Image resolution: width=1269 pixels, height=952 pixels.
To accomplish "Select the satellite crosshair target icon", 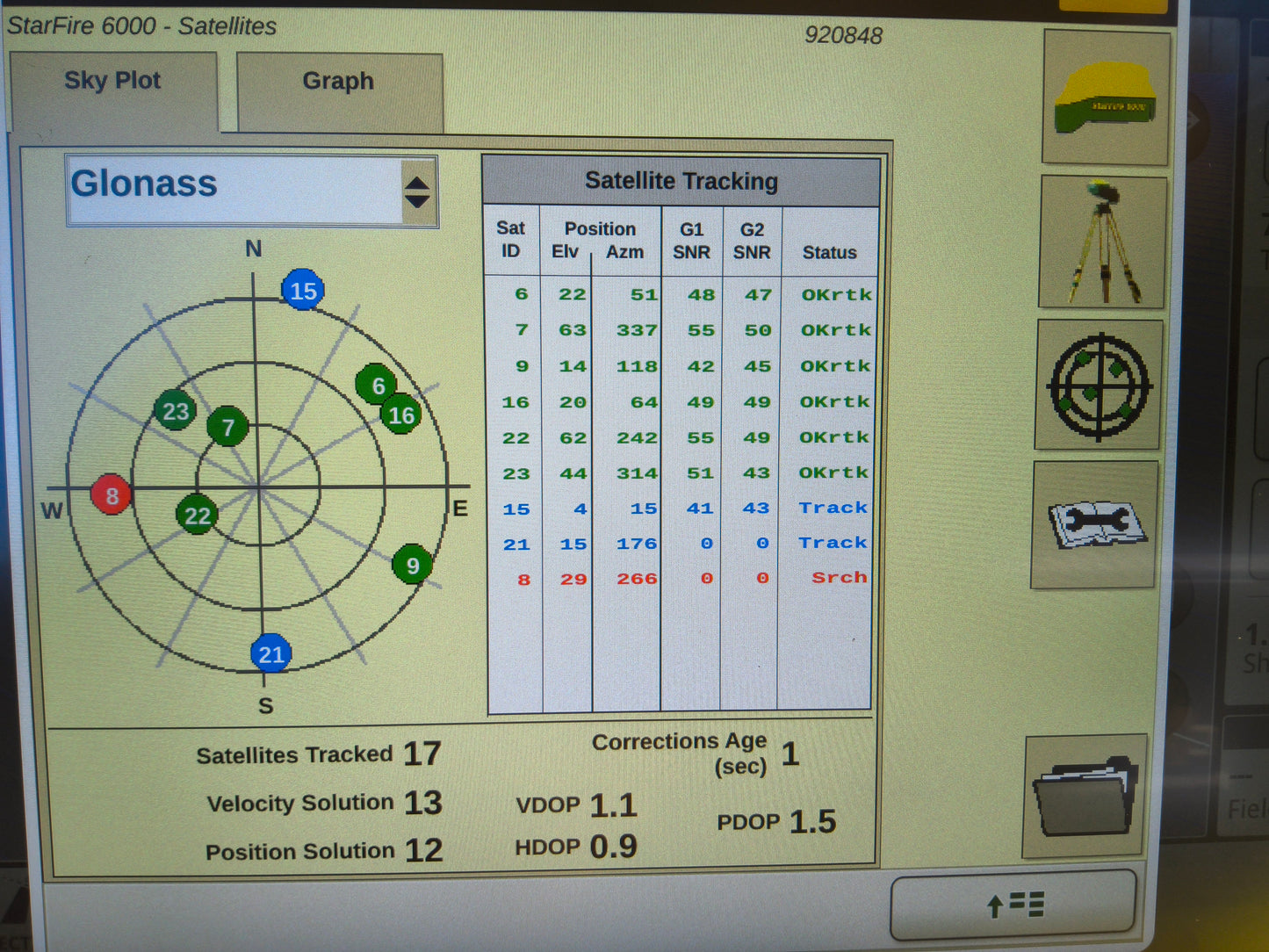I will pos(1099,385).
